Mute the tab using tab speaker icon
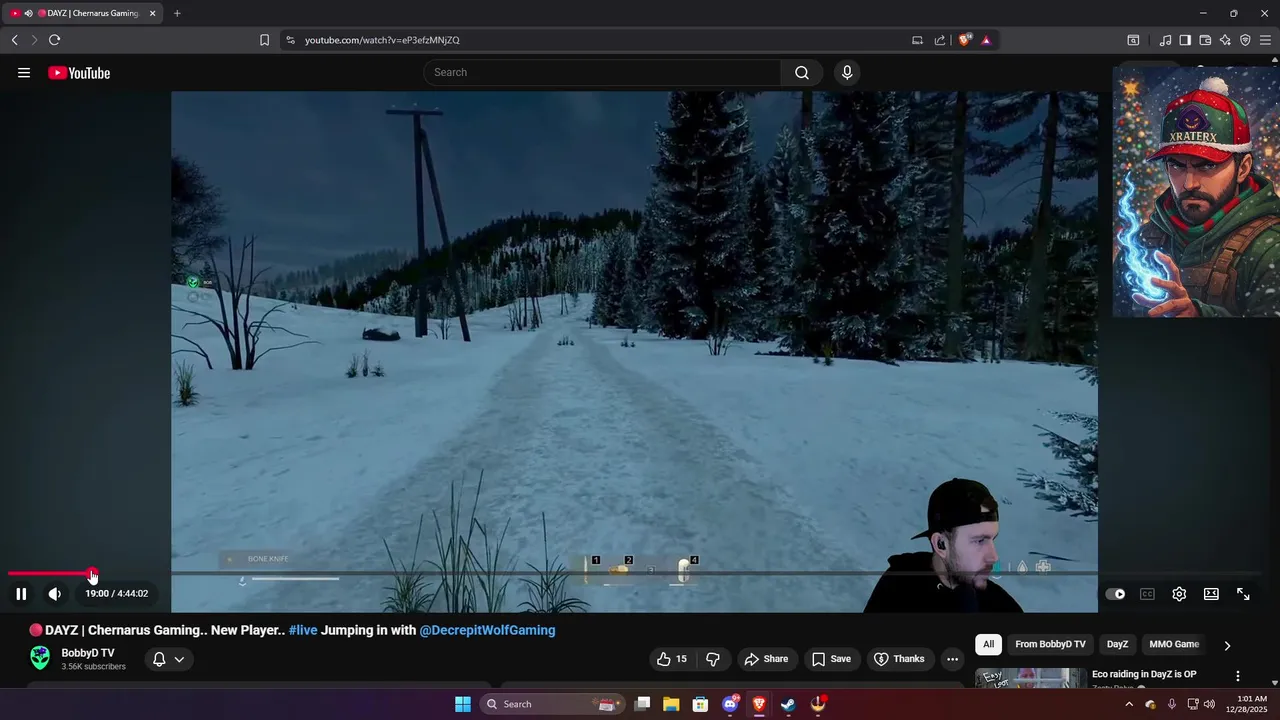1280x720 pixels. coord(28,13)
